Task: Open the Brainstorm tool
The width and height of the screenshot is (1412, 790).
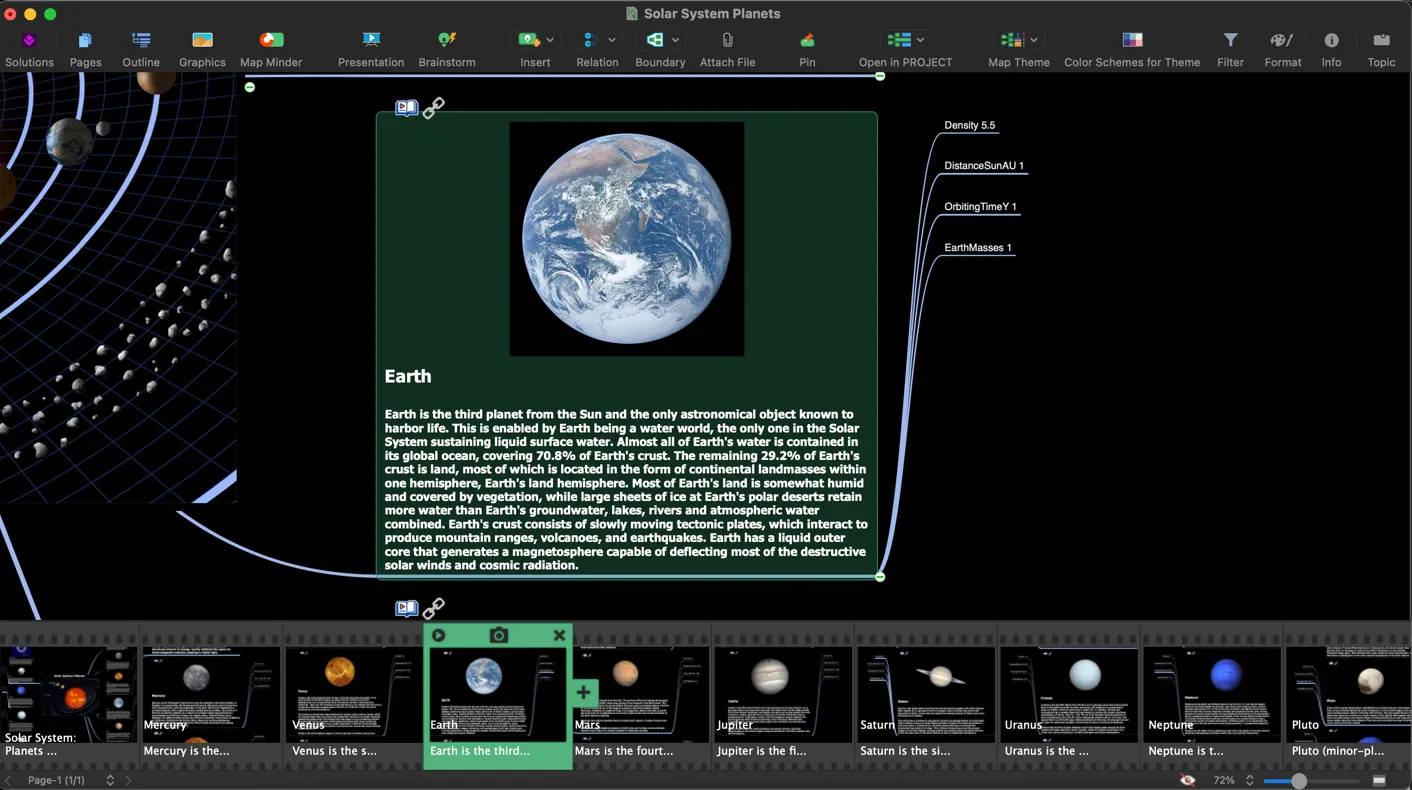Action: tap(446, 45)
